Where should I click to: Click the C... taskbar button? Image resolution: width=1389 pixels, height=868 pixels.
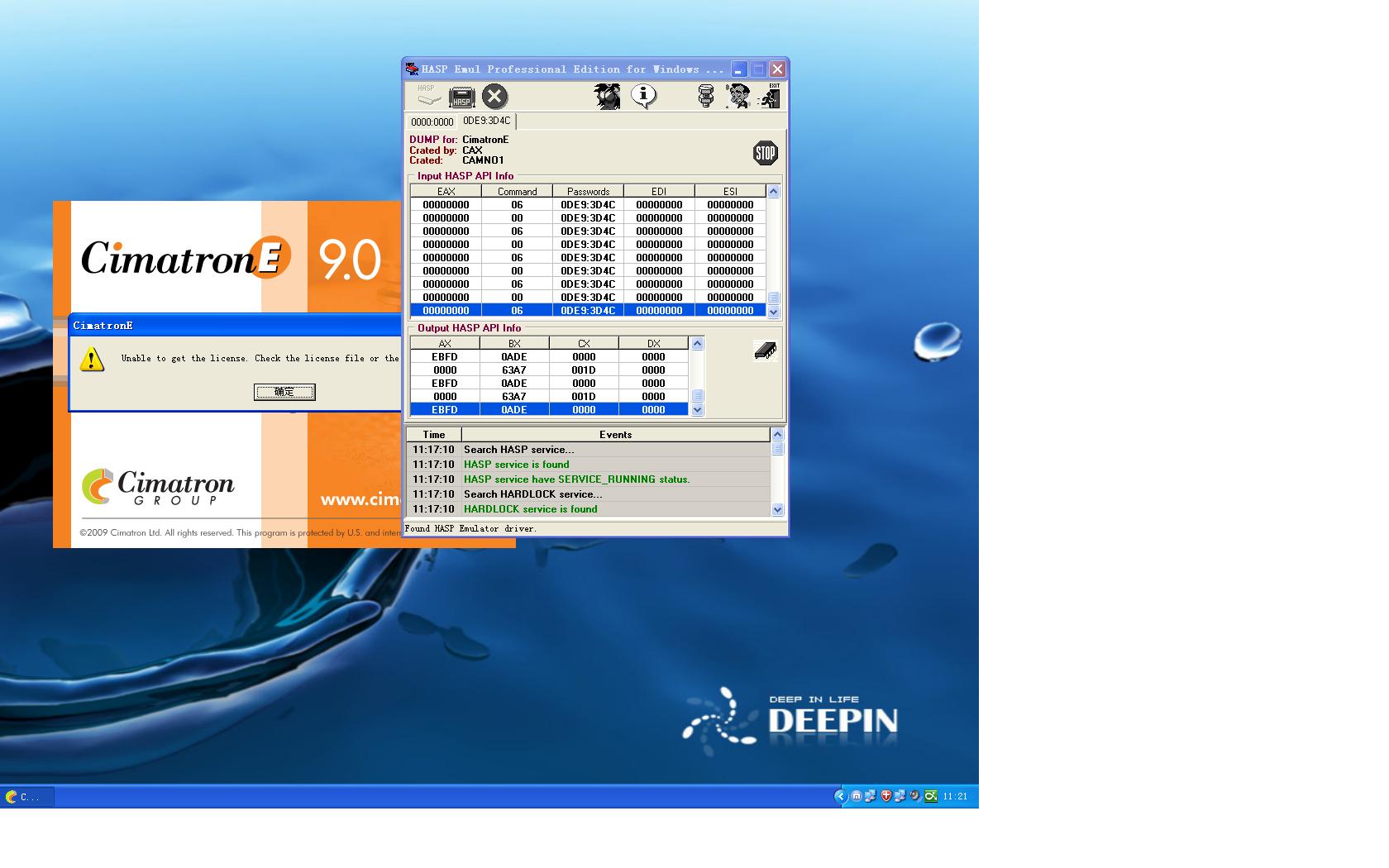pyautogui.click(x=28, y=797)
